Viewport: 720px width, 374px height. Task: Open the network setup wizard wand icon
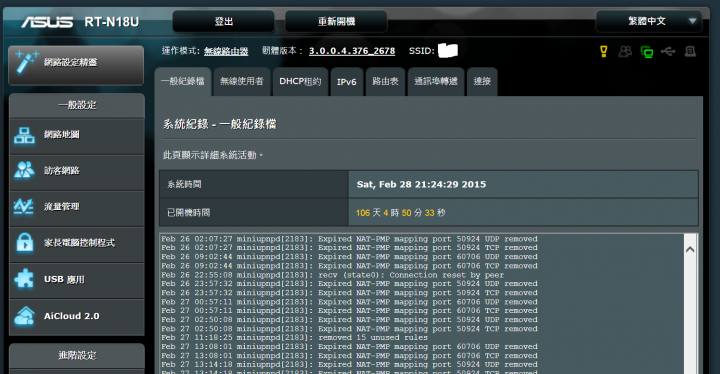click(26, 62)
